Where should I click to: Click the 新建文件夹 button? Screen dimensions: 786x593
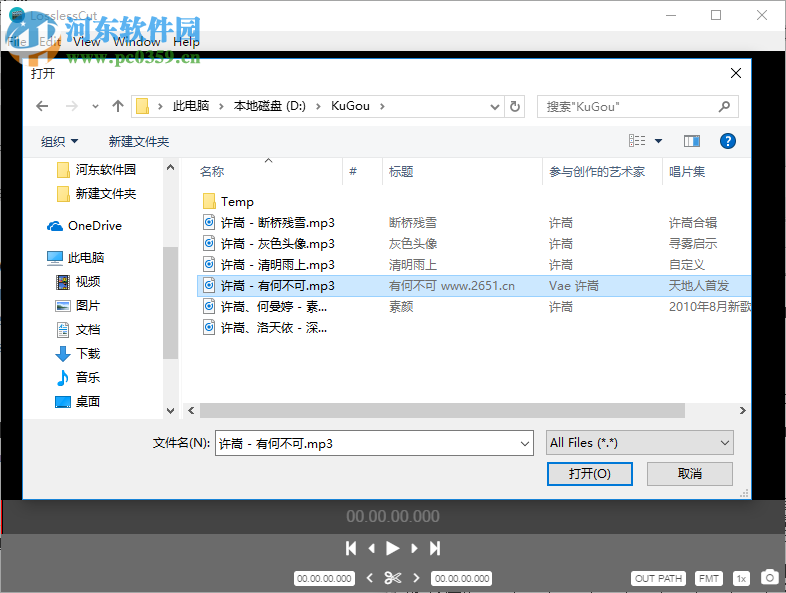coord(139,141)
